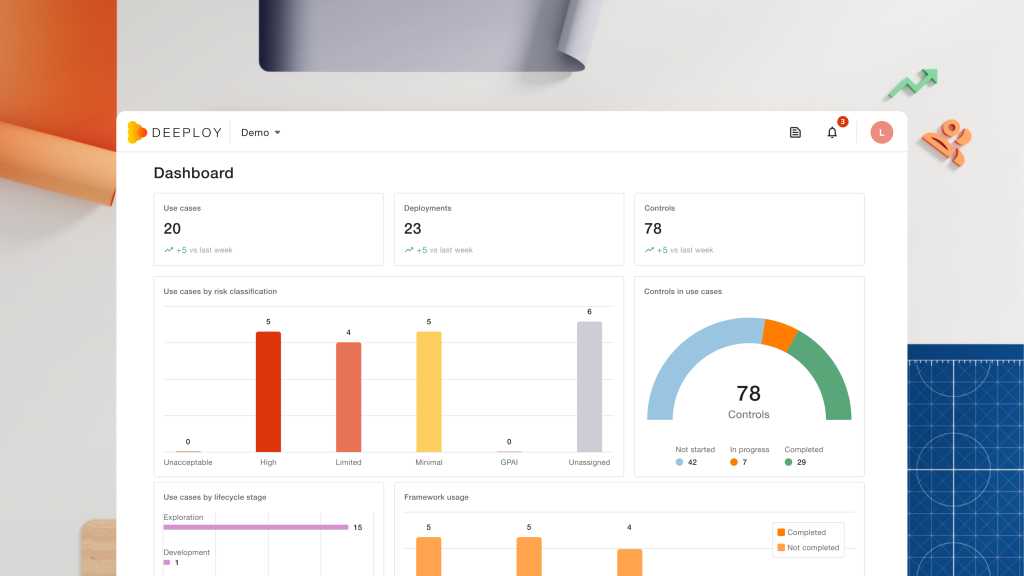
Task: Select the Completed legend under Controls gauge
Action: pyautogui.click(x=803, y=456)
